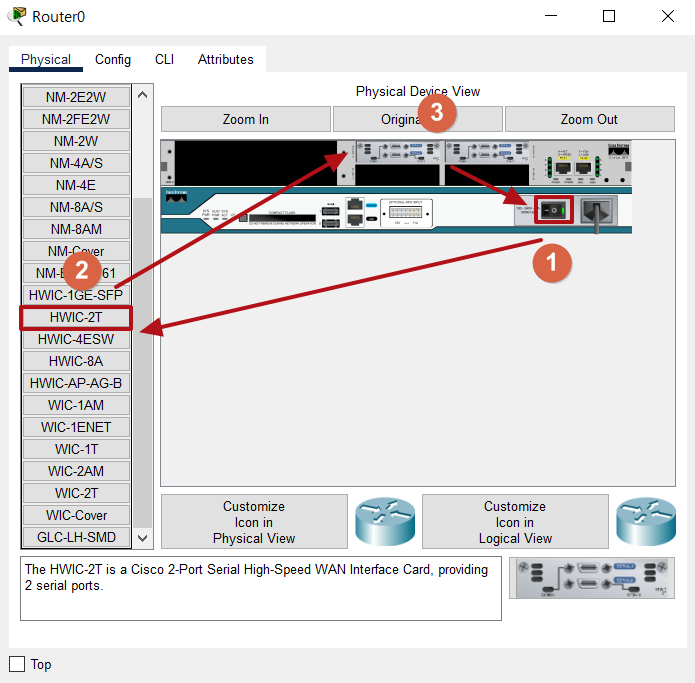Click Customize Icon in Physical View
Screen dimensions: 695x683
[254, 522]
